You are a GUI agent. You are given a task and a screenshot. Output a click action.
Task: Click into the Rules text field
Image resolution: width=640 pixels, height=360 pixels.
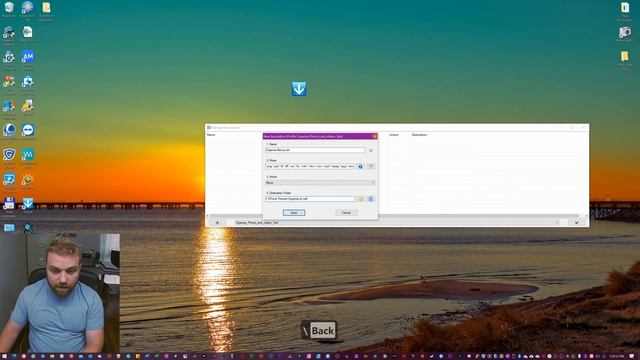click(310, 167)
